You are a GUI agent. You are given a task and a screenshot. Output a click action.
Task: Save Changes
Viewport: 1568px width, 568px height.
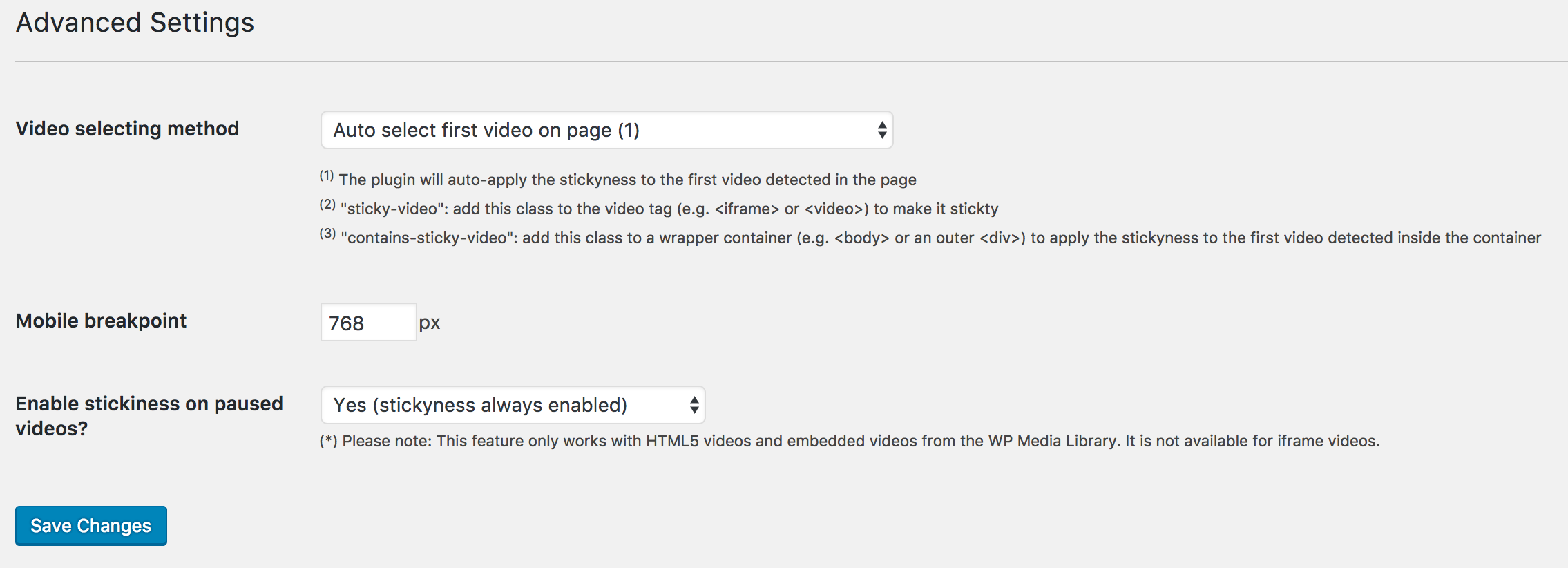point(91,526)
